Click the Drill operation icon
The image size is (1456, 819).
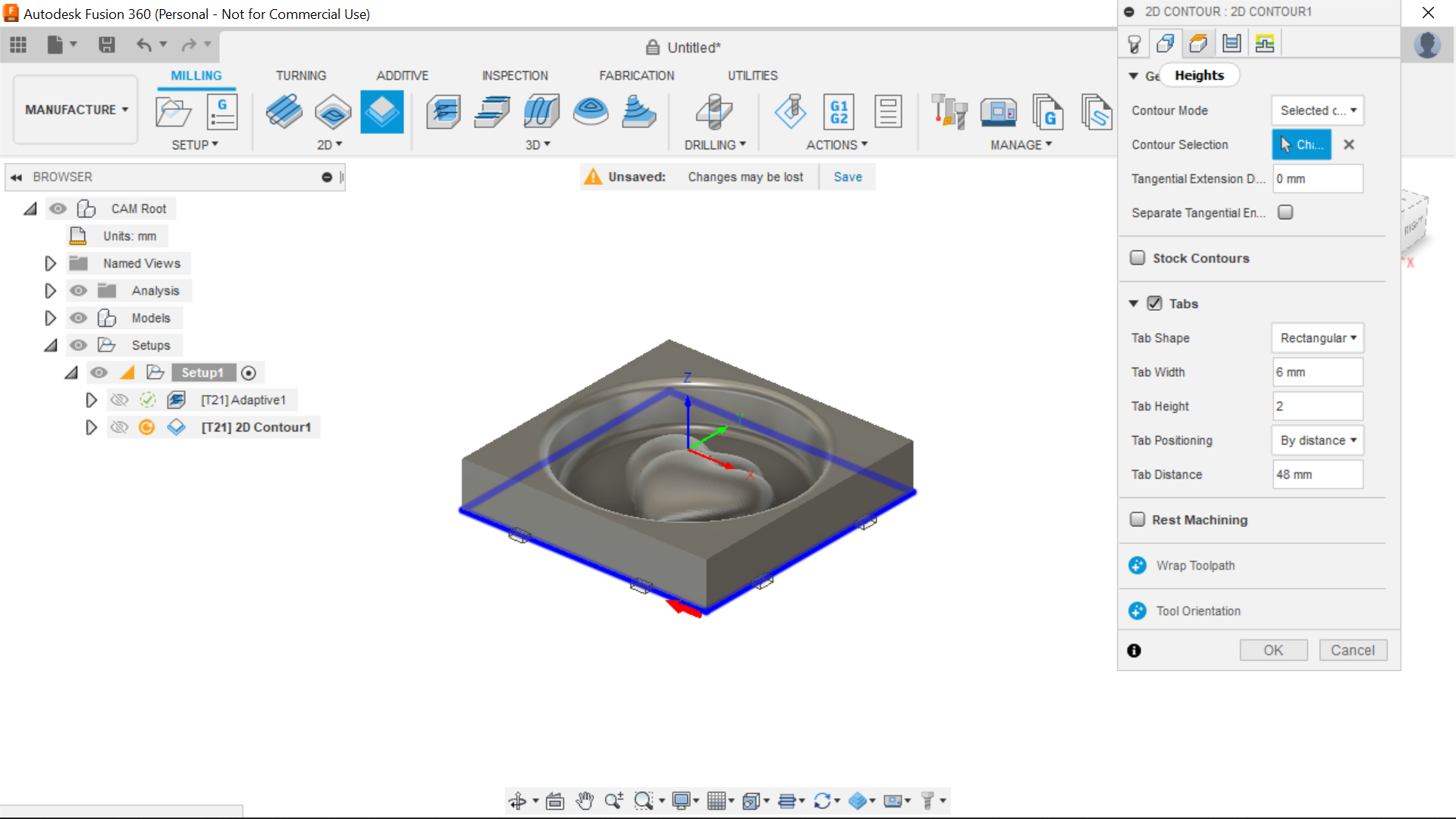point(714,112)
